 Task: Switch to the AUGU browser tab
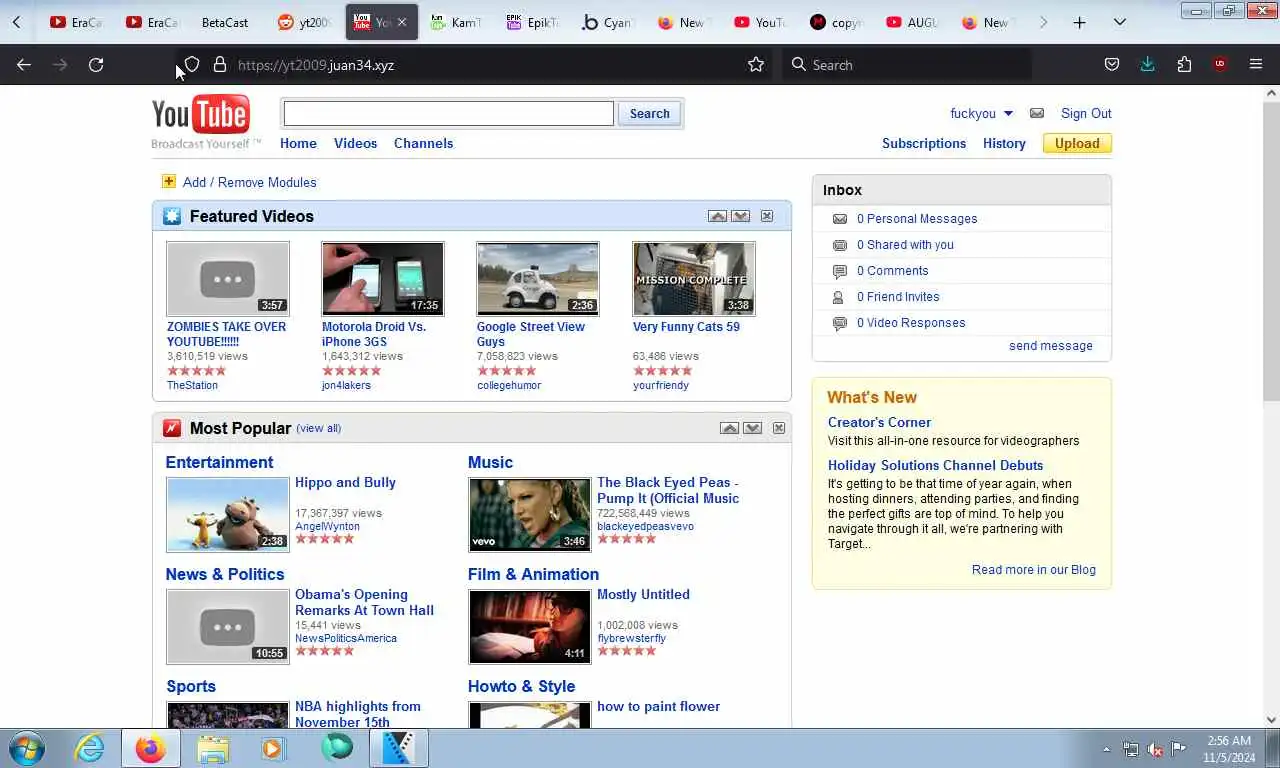[912, 22]
